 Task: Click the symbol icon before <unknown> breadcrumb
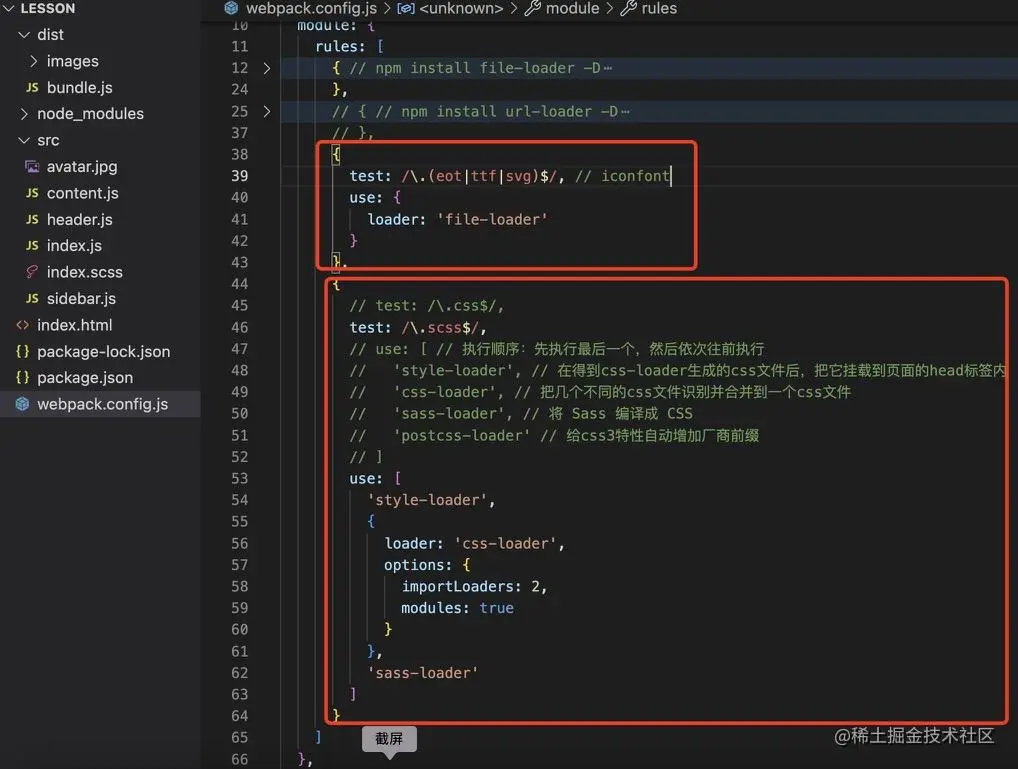pos(406,8)
